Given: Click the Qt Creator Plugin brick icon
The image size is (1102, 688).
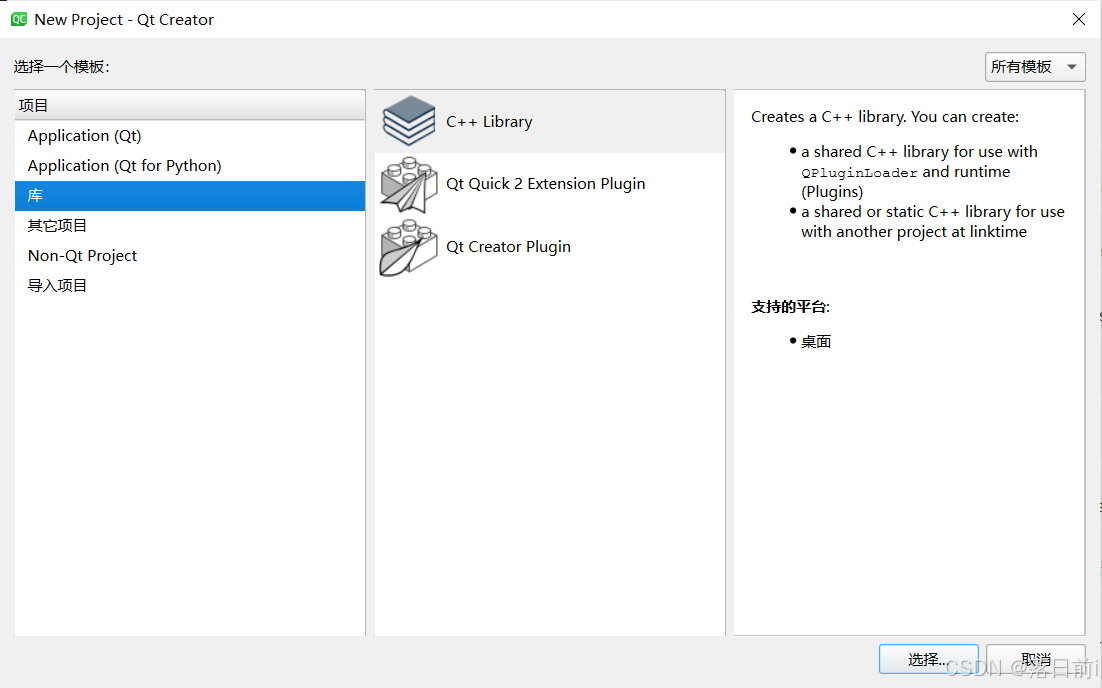Looking at the screenshot, I should 409,247.
